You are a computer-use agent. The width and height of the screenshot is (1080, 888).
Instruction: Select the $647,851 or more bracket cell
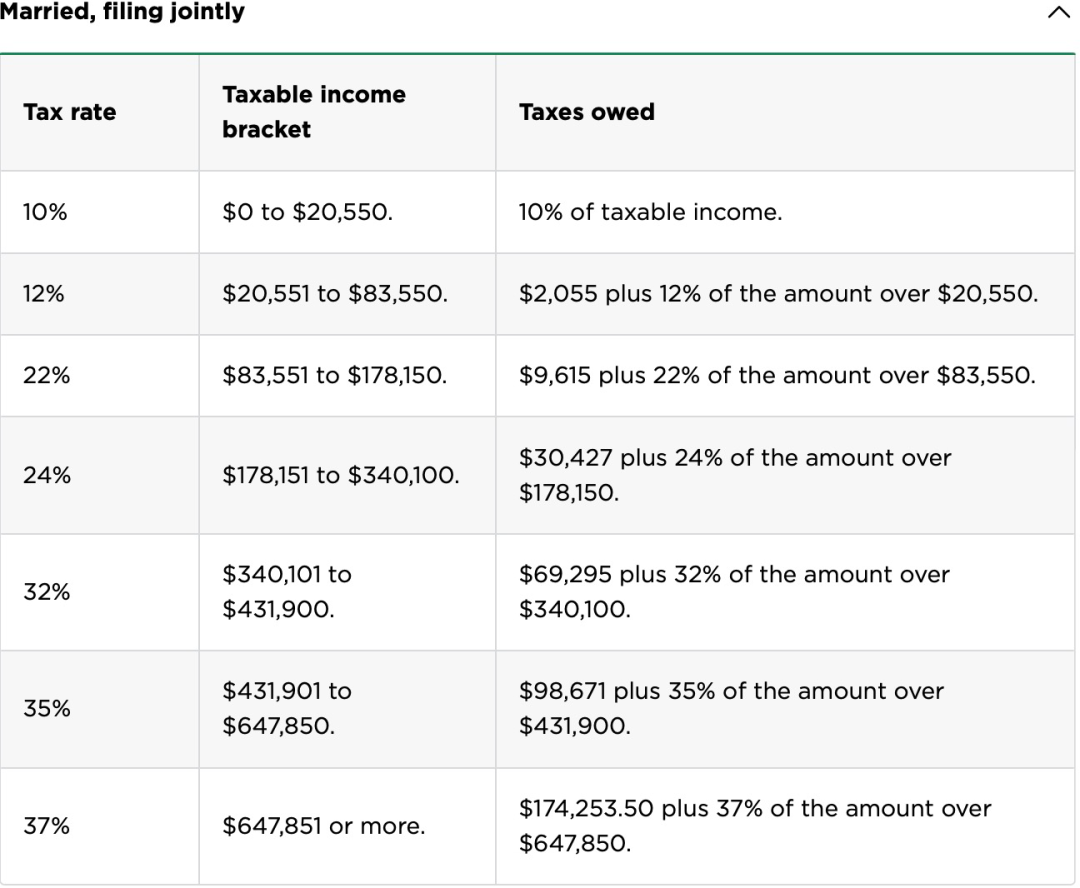click(324, 827)
